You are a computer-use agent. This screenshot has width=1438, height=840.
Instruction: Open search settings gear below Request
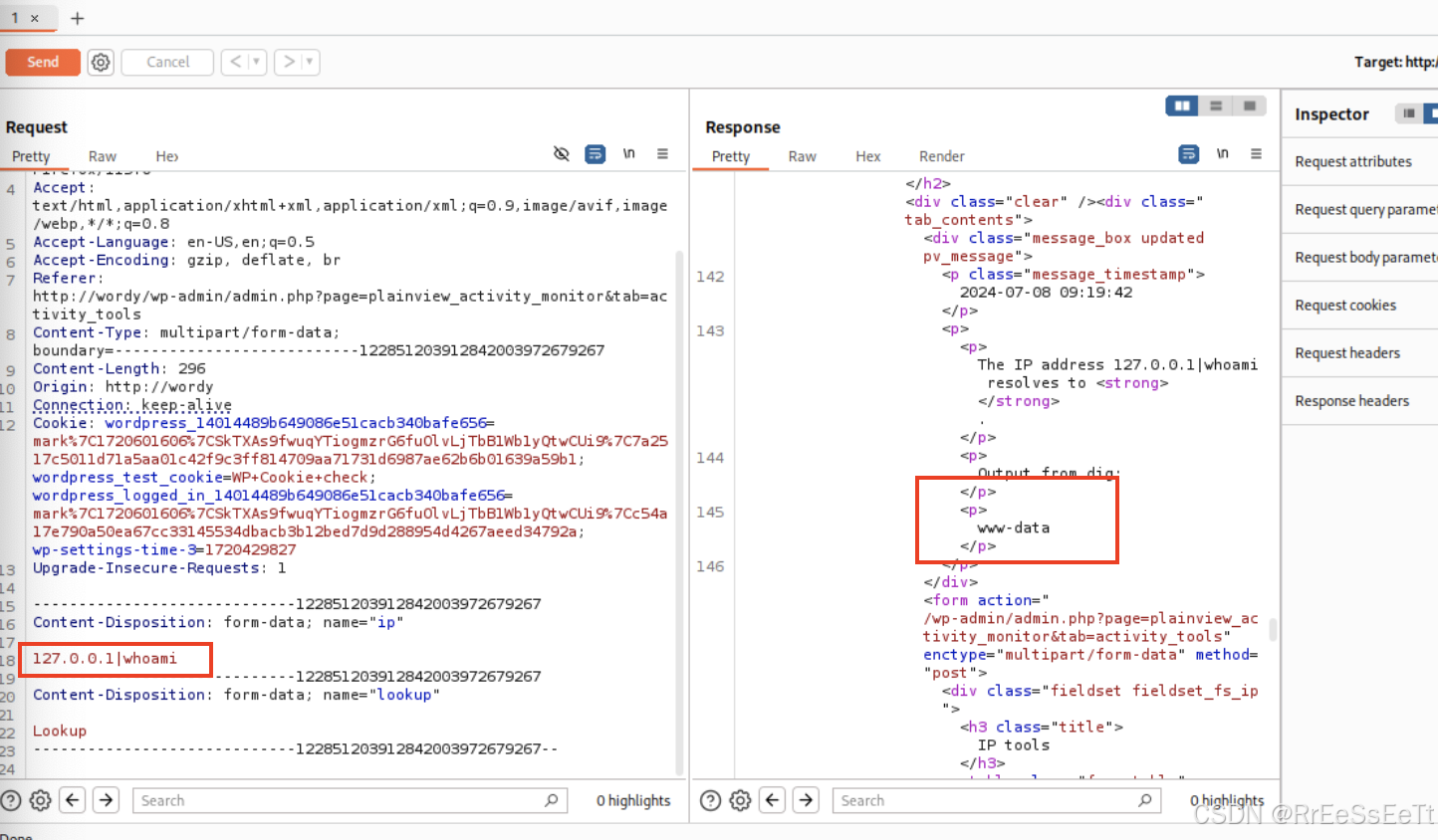click(41, 800)
